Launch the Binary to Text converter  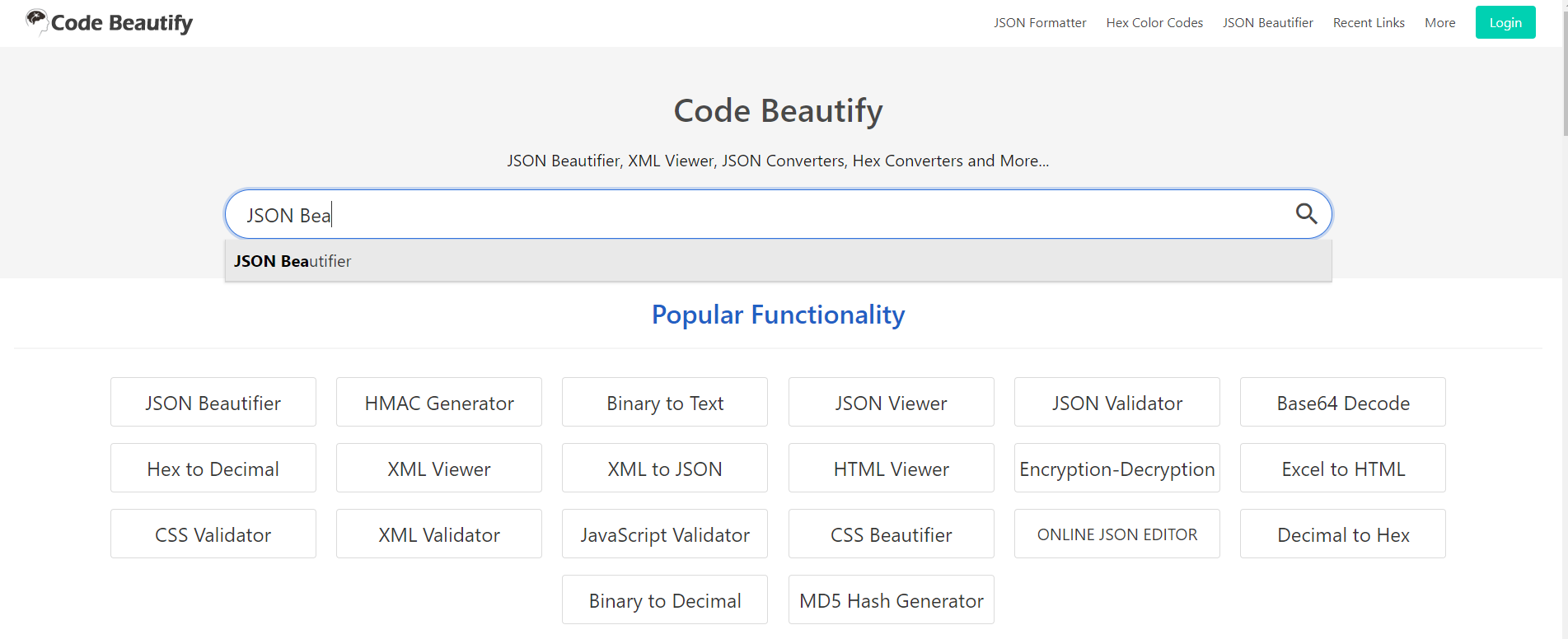(664, 403)
